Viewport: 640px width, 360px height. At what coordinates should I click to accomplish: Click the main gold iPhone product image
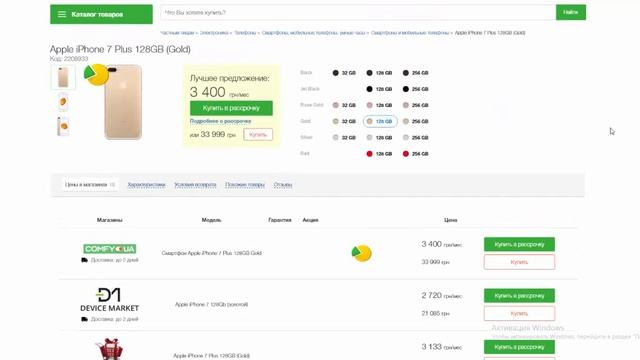pyautogui.click(x=123, y=102)
